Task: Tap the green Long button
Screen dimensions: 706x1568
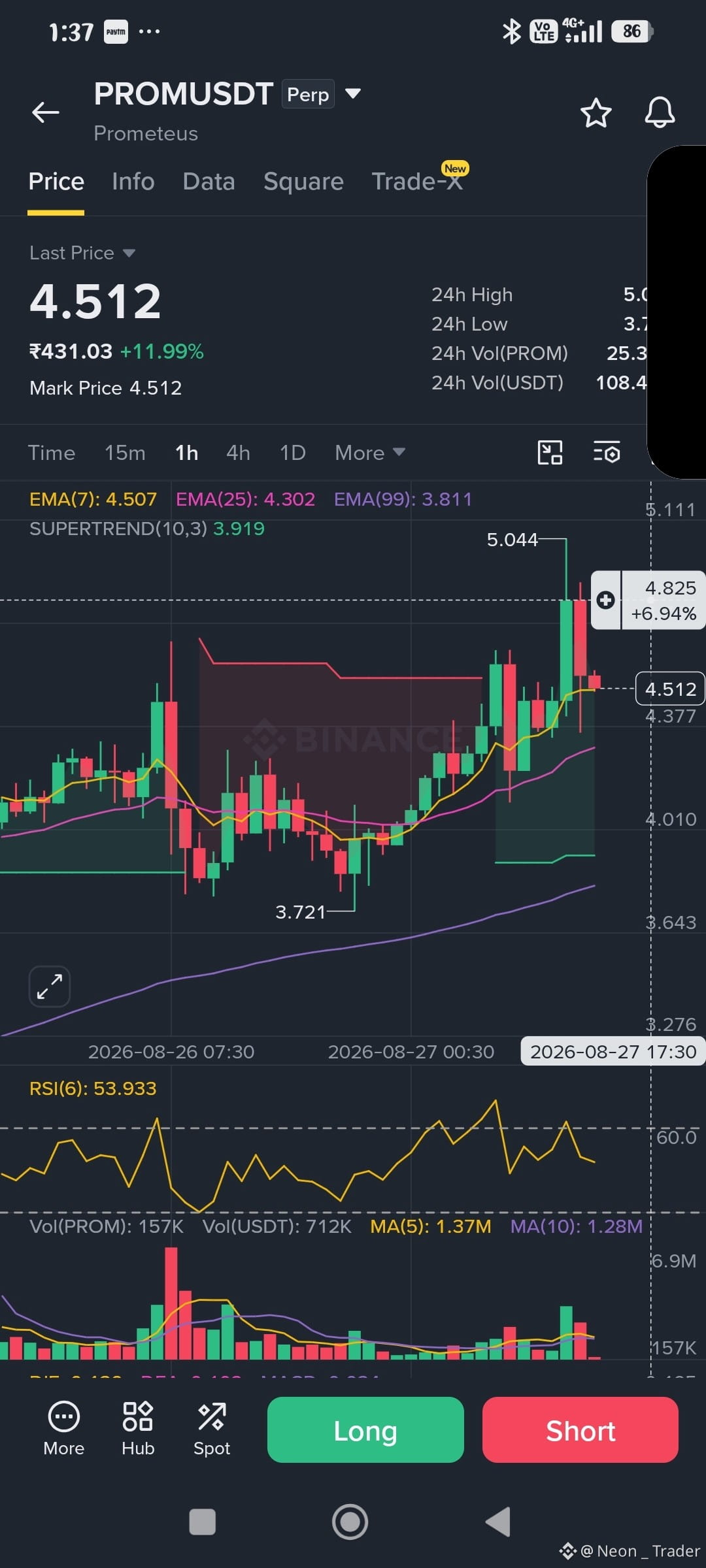Action: (x=365, y=1430)
